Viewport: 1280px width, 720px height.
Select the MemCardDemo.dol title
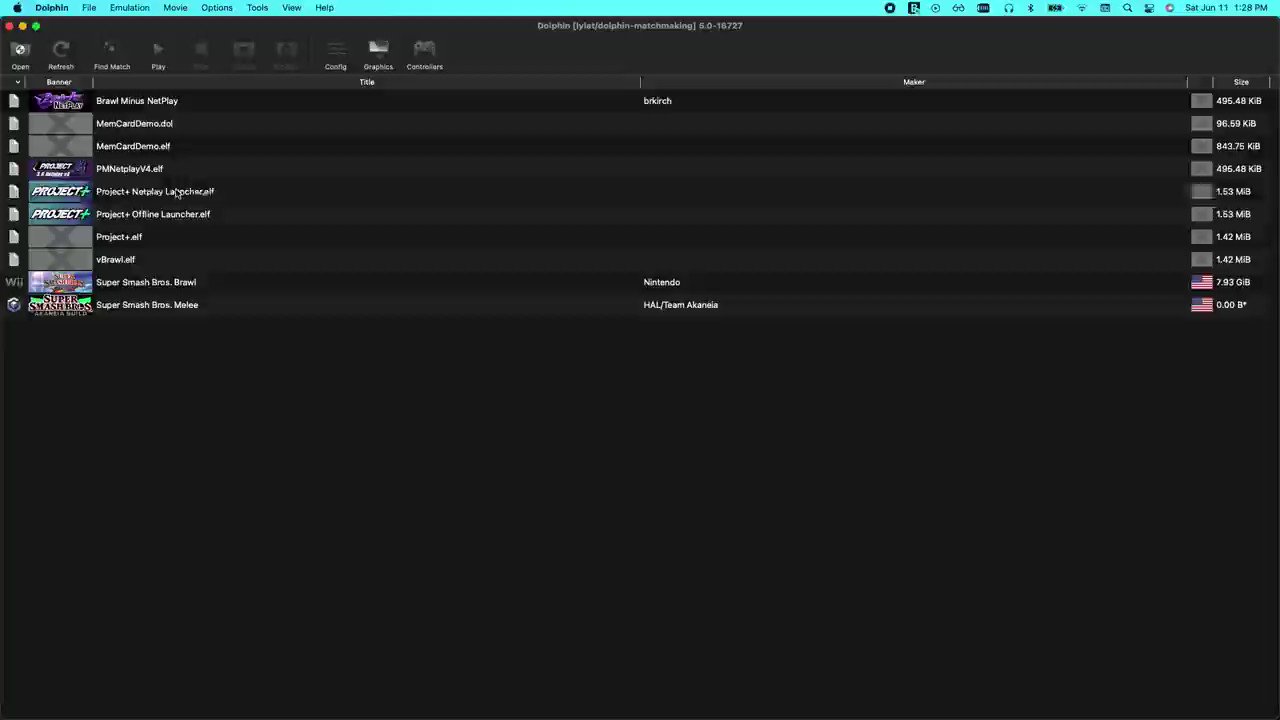(134, 124)
